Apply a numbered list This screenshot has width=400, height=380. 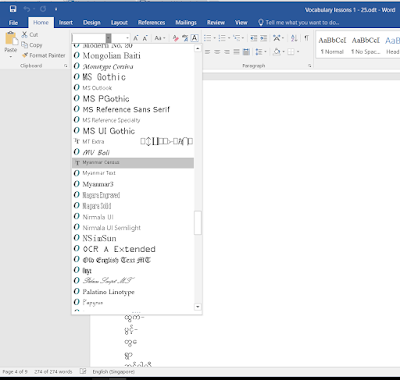[222, 38]
